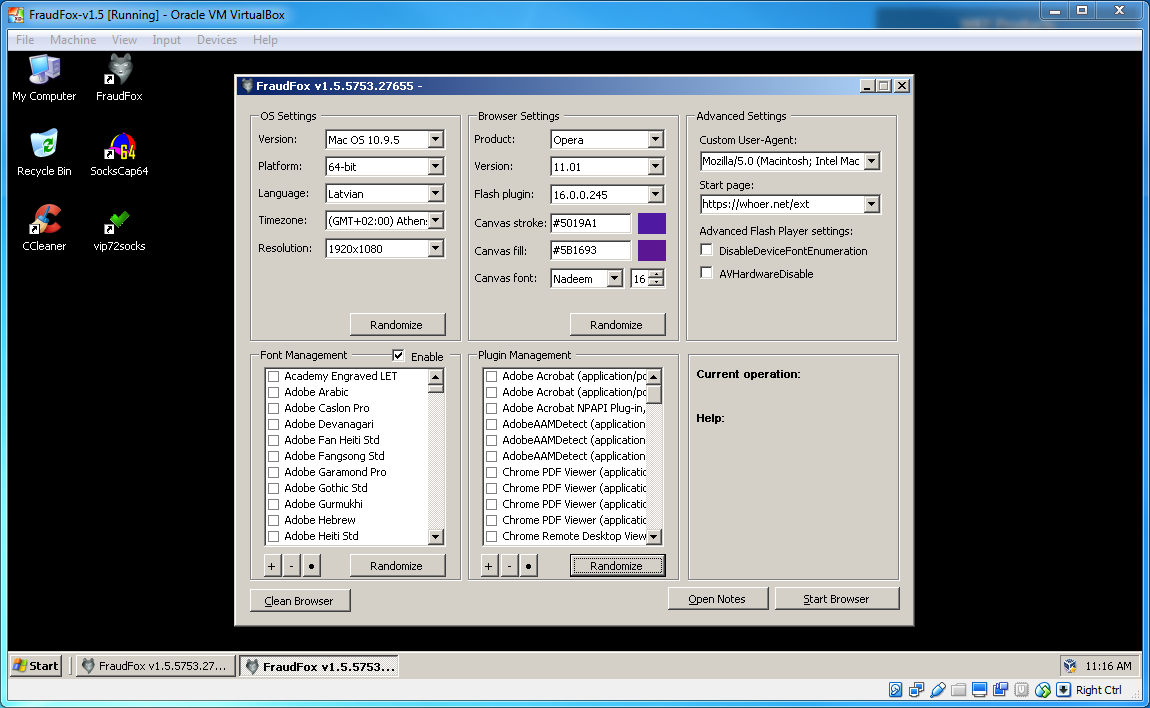
Task: Click the Clean Browser button
Action: click(x=299, y=600)
